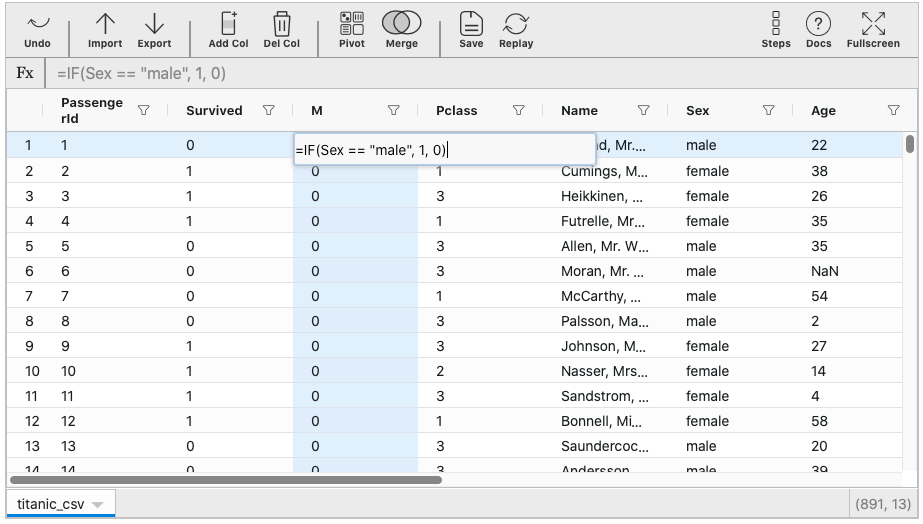Click the Merge datasets icon

tap(401, 29)
